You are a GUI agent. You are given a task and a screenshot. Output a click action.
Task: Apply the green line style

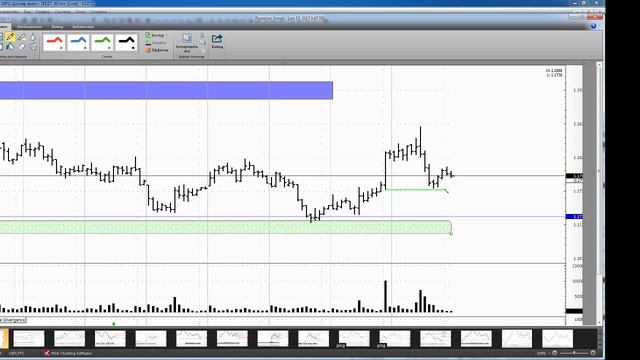point(102,42)
